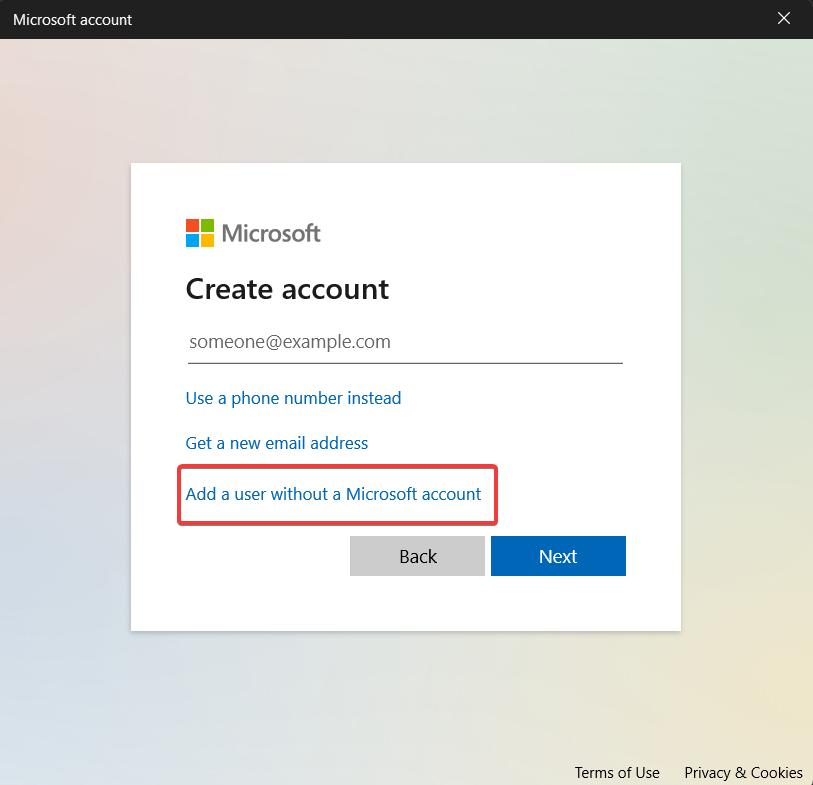This screenshot has width=813, height=785.
Task: Click the underline beneath the email field
Action: coord(405,361)
